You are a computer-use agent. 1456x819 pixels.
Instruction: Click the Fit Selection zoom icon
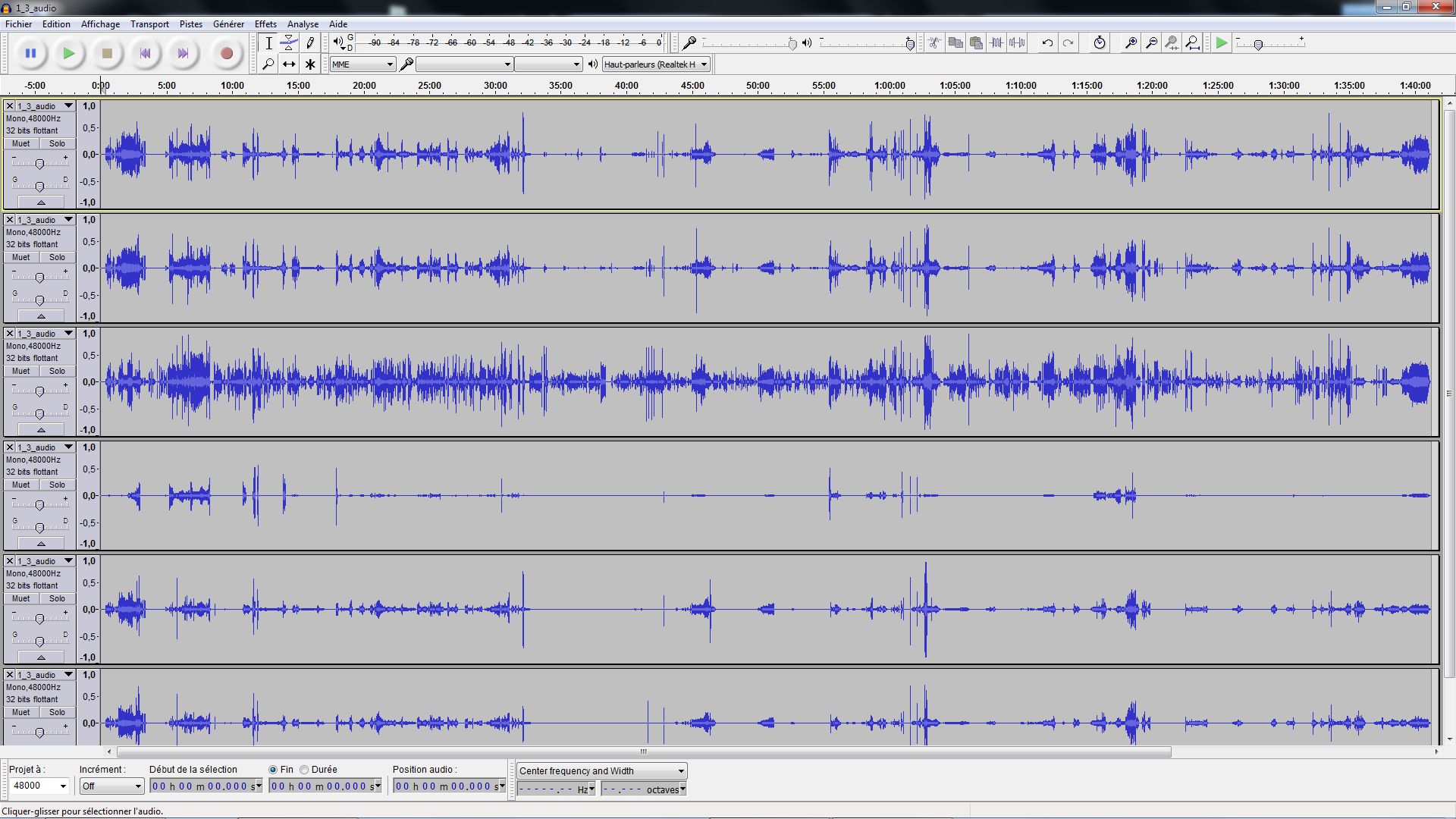[x=1172, y=43]
